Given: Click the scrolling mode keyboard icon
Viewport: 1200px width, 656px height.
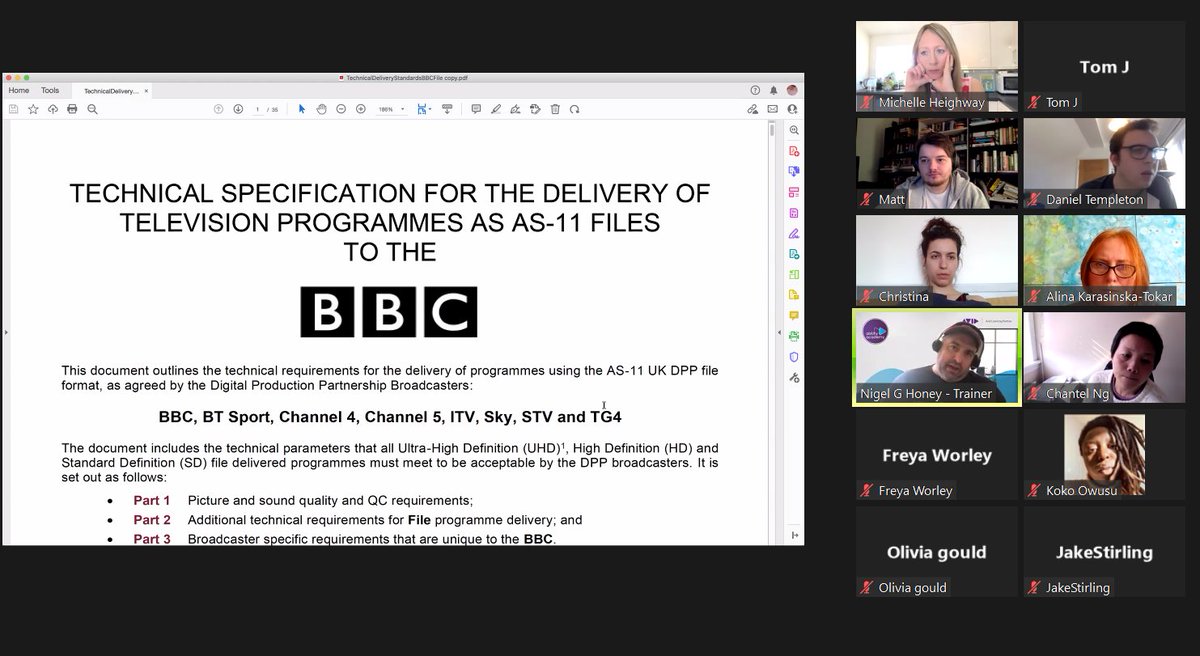Looking at the screenshot, I should [447, 109].
